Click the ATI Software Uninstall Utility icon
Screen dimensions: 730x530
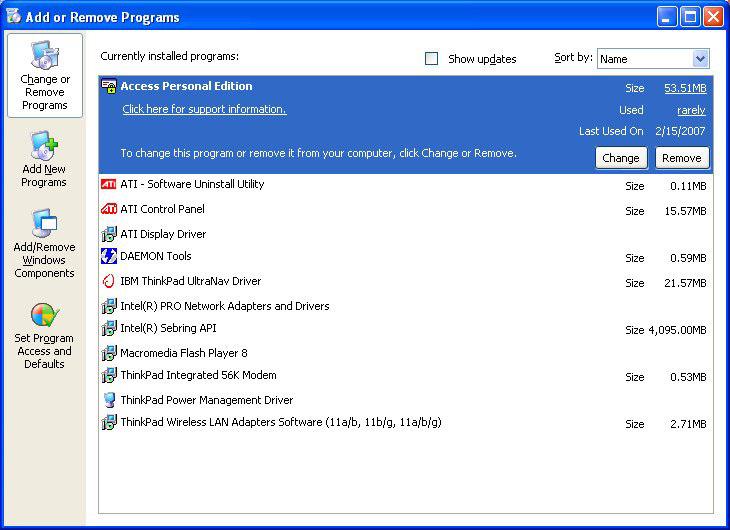tap(108, 184)
